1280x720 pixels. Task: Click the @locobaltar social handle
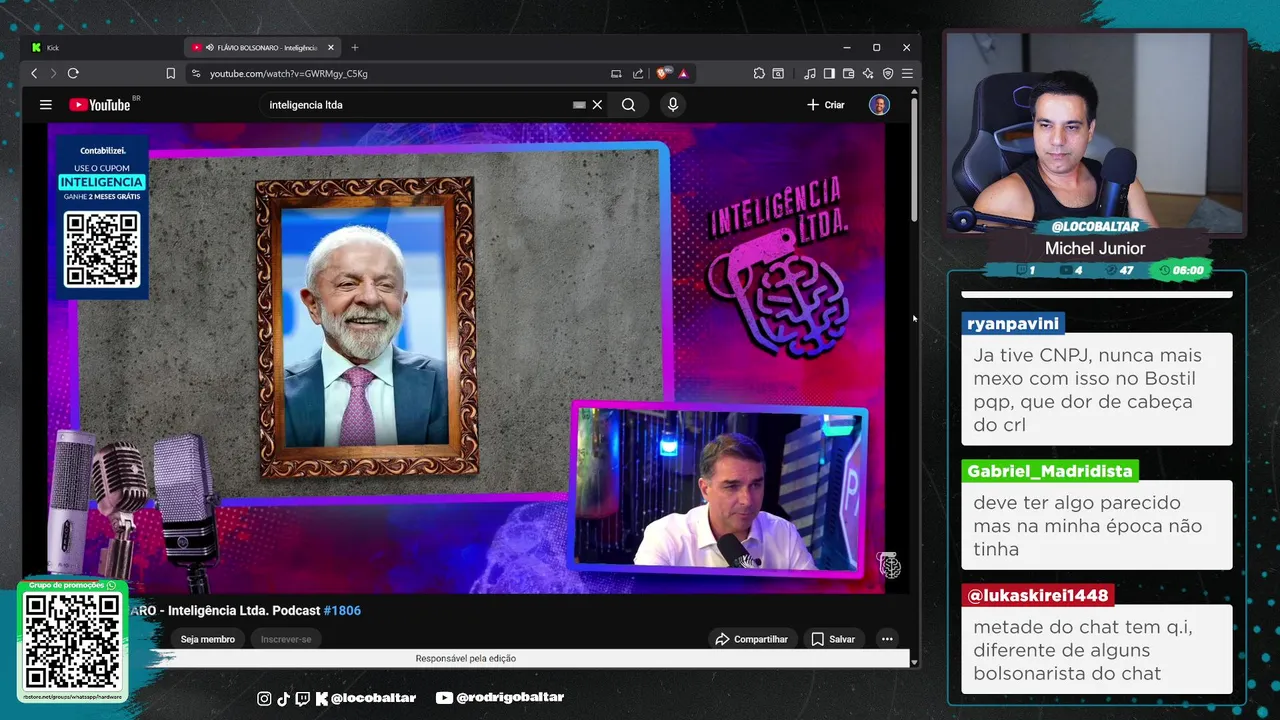[x=373, y=698]
